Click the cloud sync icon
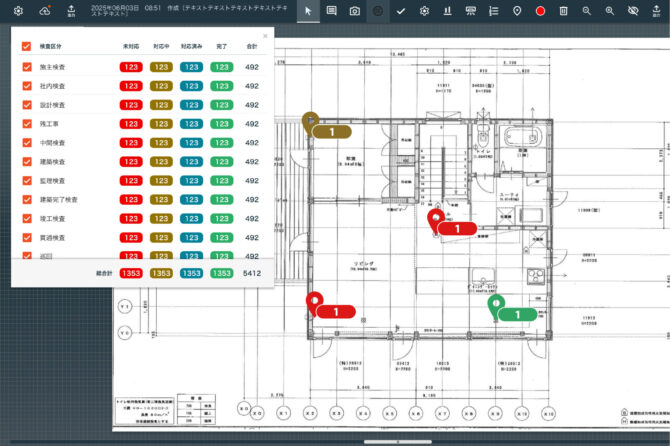Image resolution: width=670 pixels, height=446 pixels. coord(44,11)
